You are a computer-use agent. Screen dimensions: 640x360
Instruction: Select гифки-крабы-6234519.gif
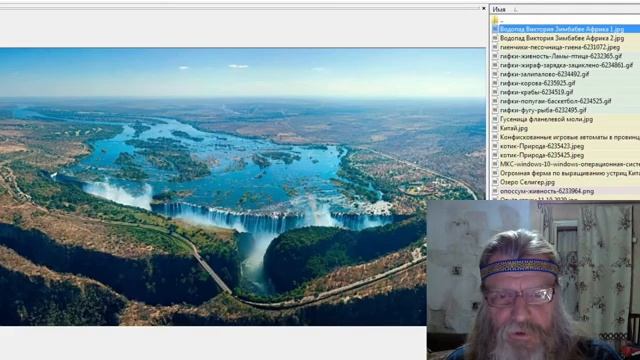click(x=537, y=92)
